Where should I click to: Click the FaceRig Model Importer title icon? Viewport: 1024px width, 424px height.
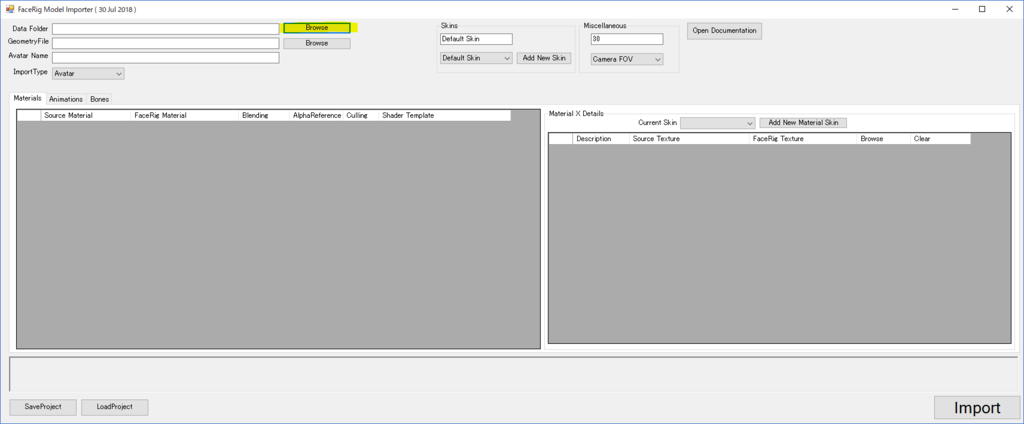click(10, 10)
